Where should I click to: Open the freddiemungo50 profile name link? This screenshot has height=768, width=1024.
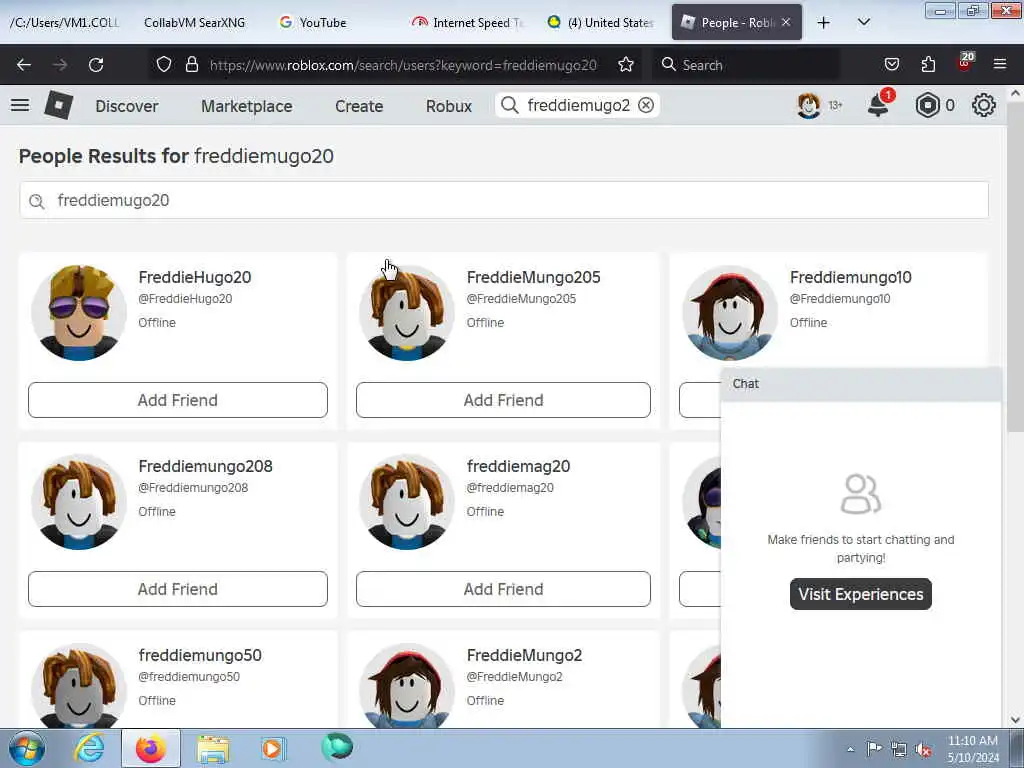[x=200, y=655]
